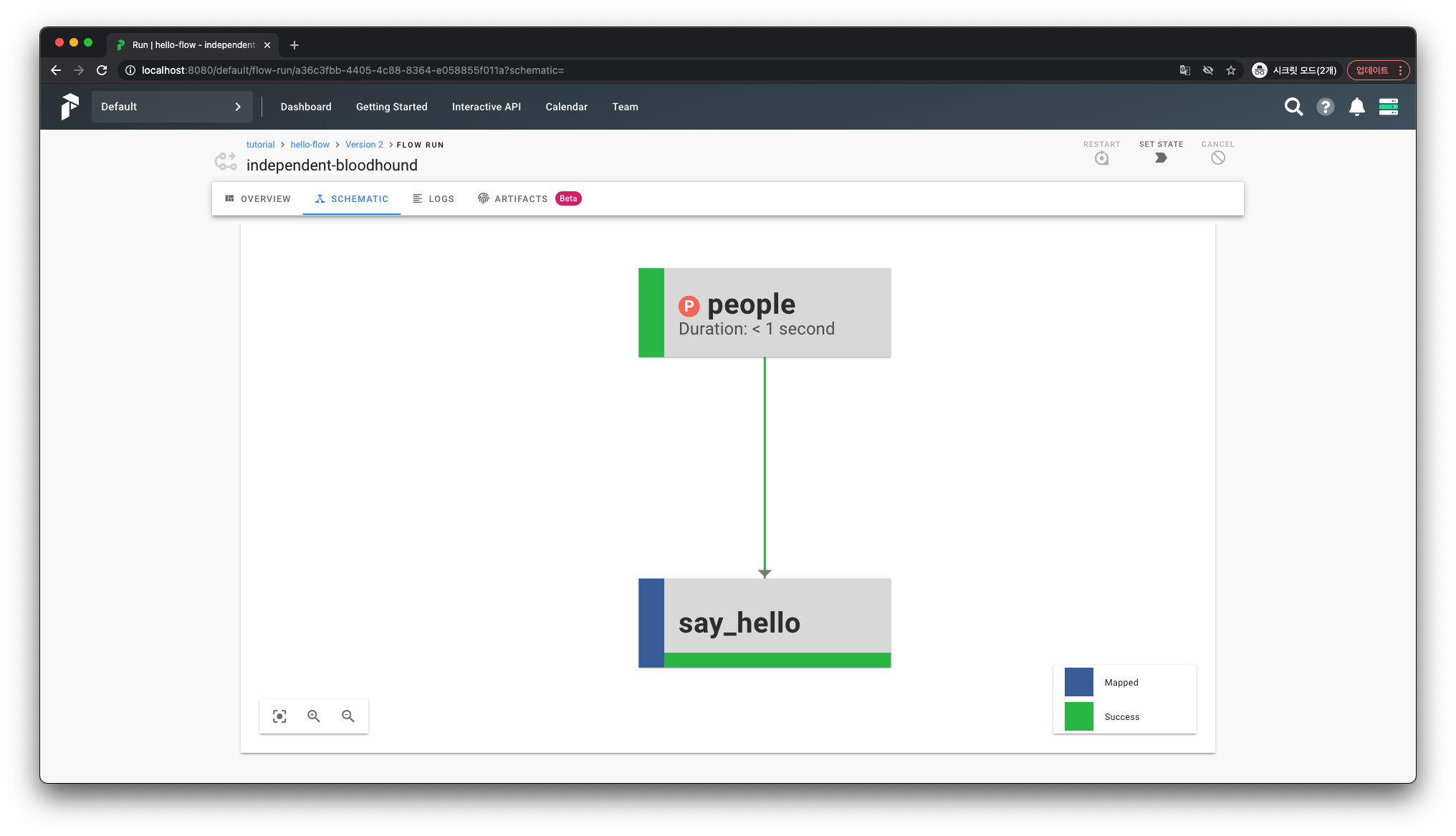This screenshot has width=1456, height=836.
Task: Go to Dashboard in navbar
Action: [306, 107]
